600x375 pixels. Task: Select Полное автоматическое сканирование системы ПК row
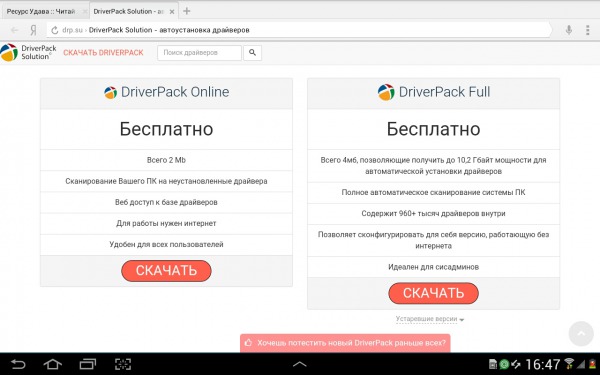(x=433, y=192)
